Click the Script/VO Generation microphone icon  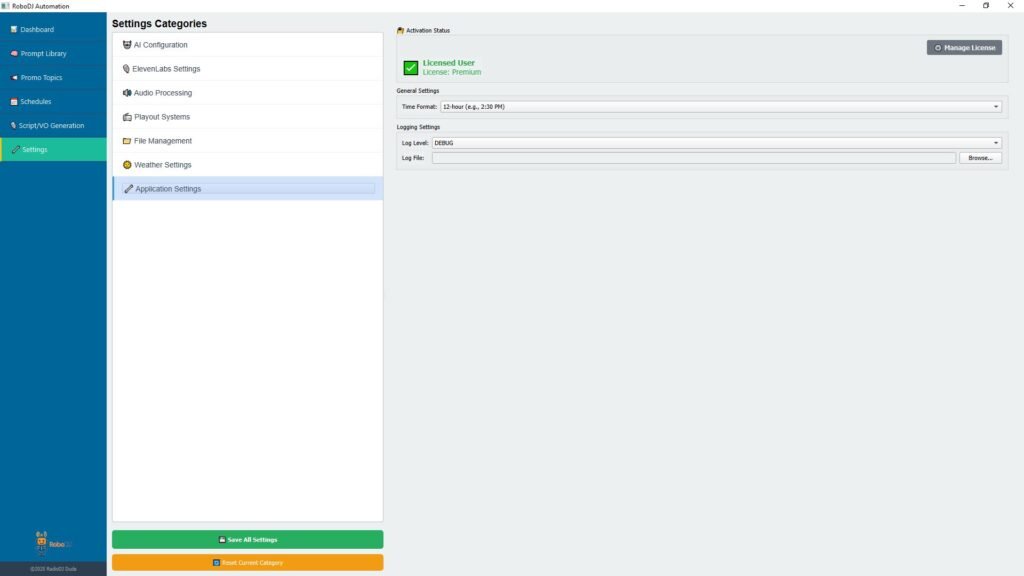pyautogui.click(x=14, y=126)
